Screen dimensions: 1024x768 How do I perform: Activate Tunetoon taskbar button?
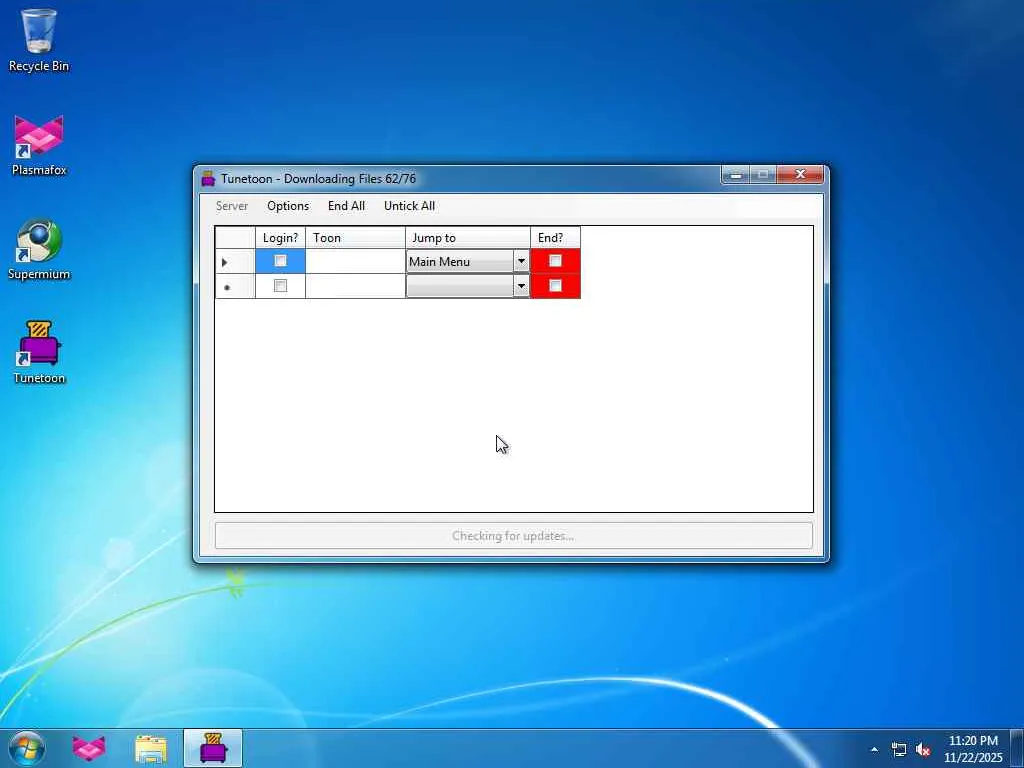(213, 748)
